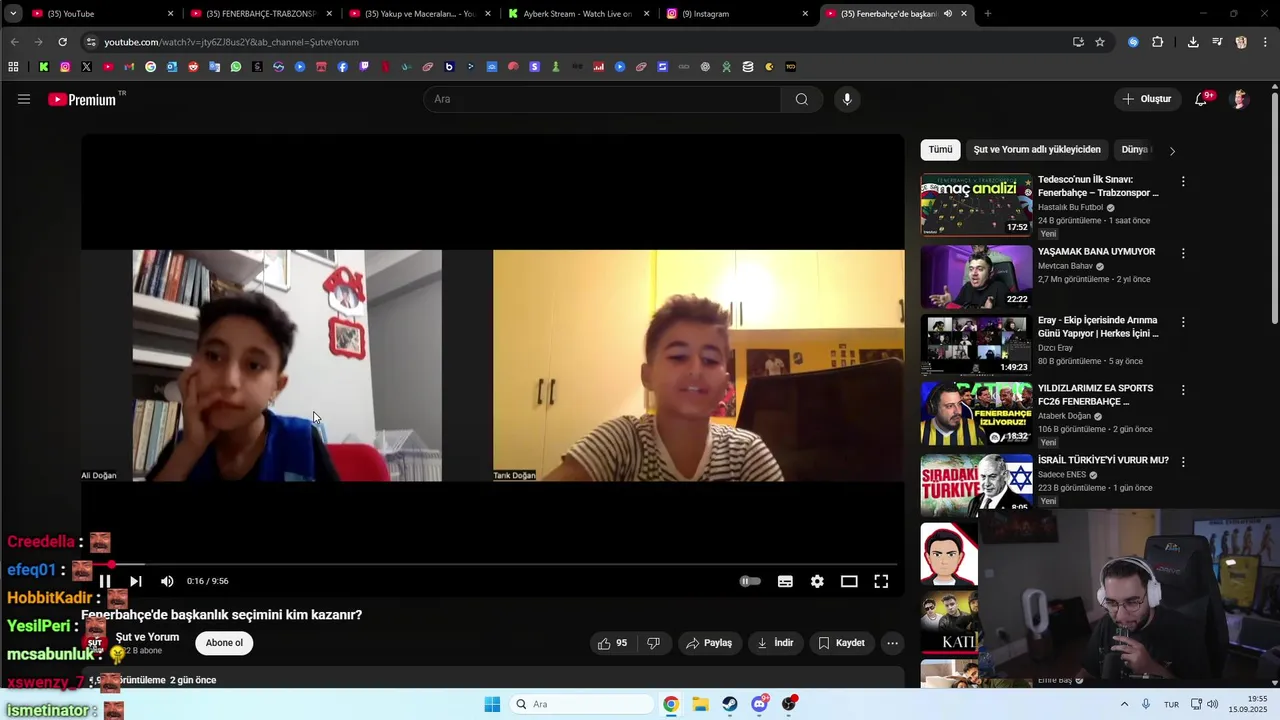Bookmark this page with the star
1280x720 pixels.
(1100, 42)
